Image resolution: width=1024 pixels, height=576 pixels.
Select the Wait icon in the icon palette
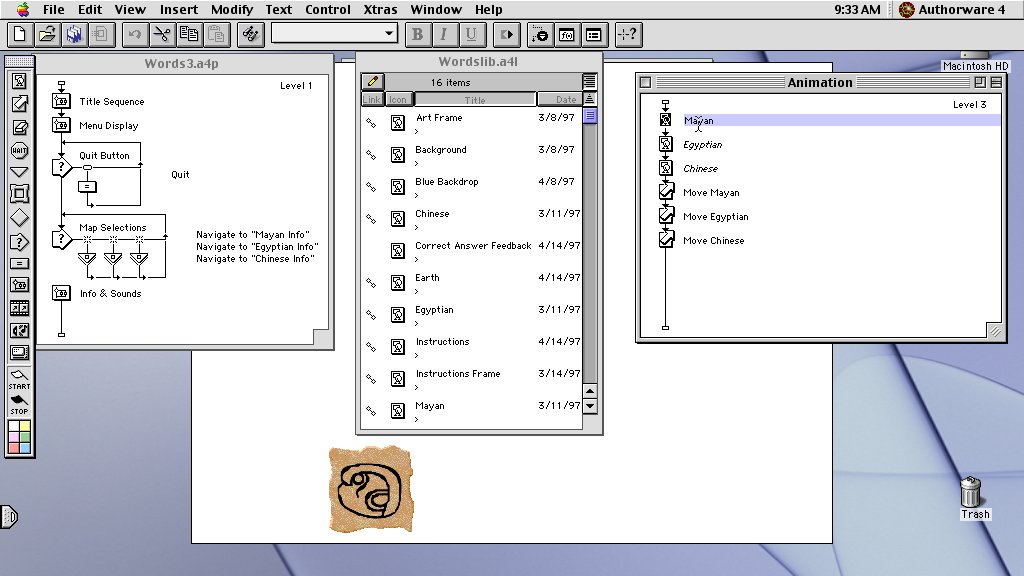click(19, 151)
